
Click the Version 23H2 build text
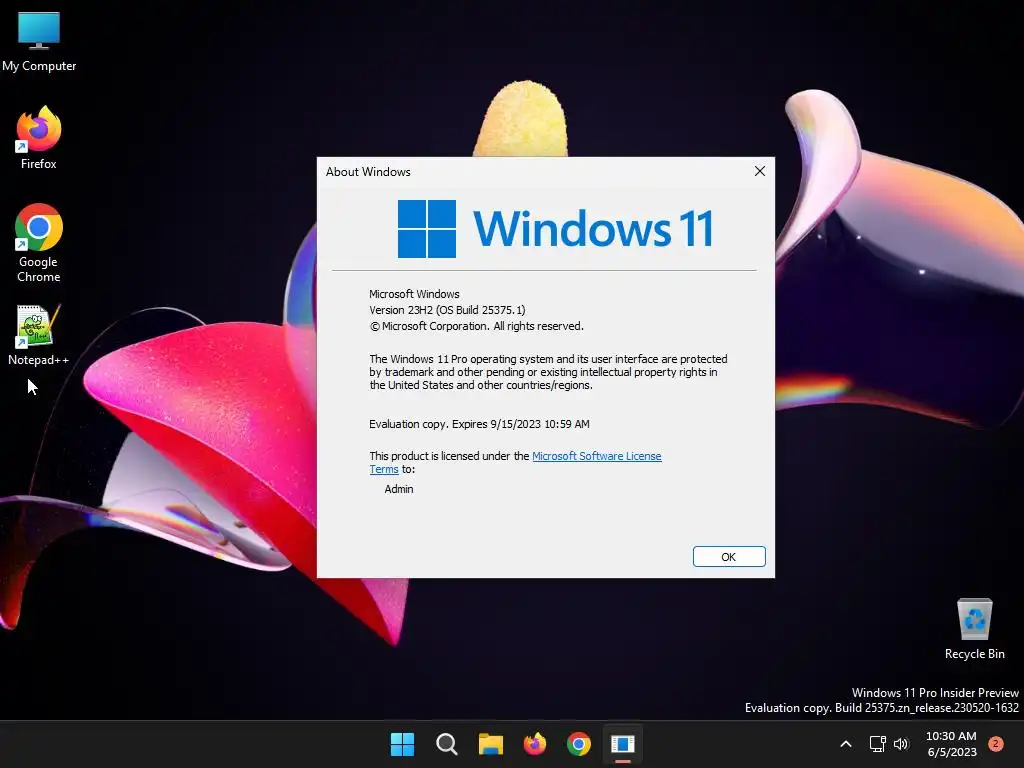point(447,310)
